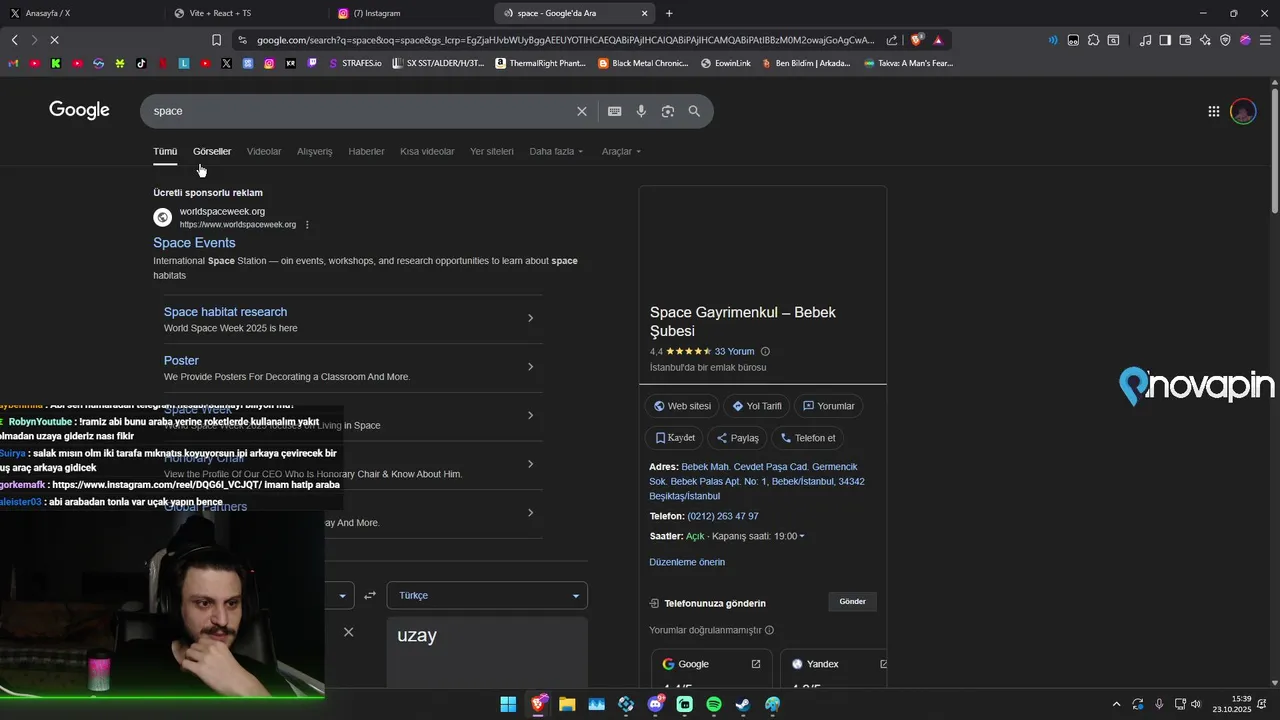Open the Space Events ad link
Image resolution: width=1280 pixels, height=720 pixels.
[x=194, y=243]
